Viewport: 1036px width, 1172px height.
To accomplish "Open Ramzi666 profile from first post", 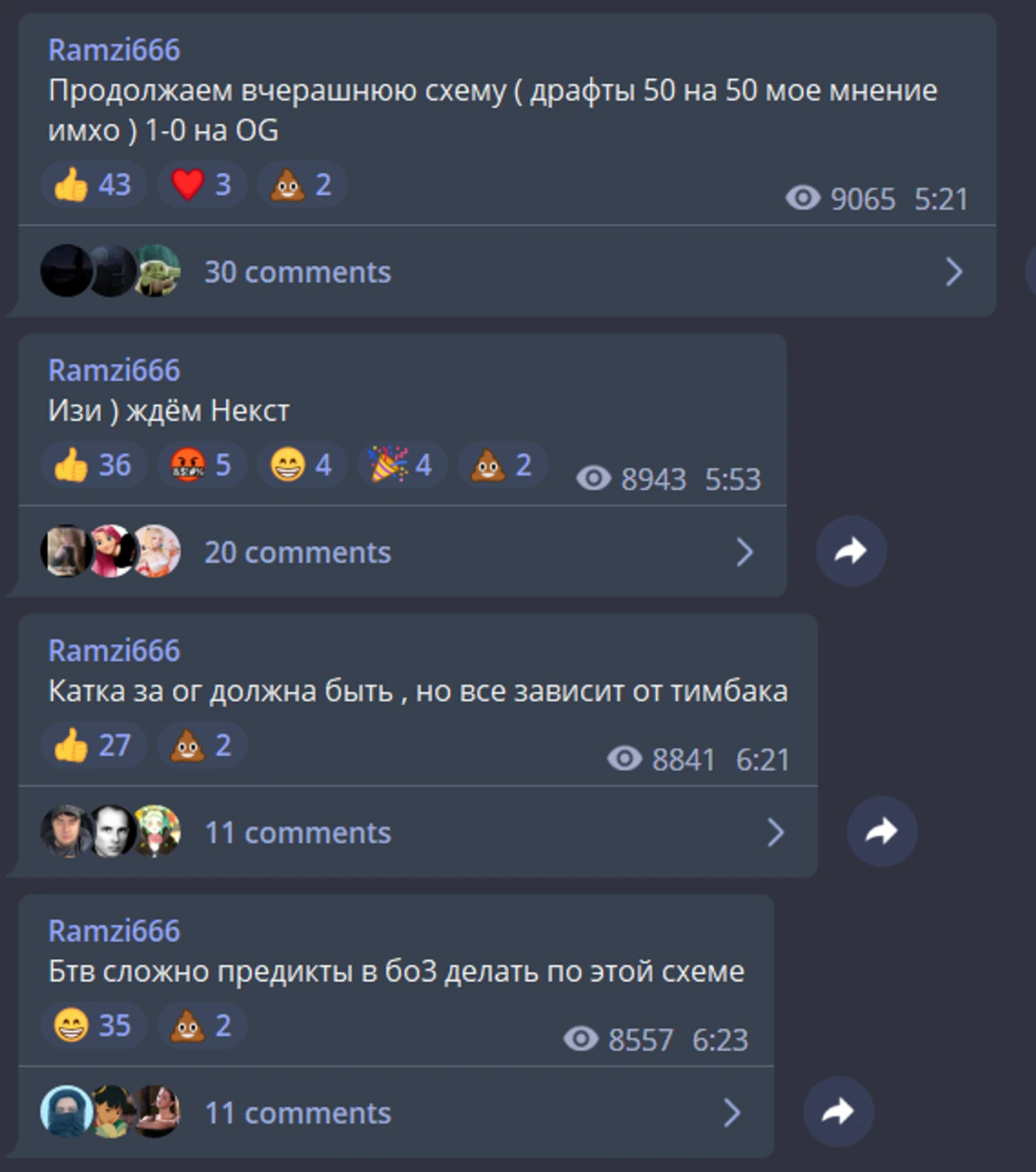I will 114,50.
